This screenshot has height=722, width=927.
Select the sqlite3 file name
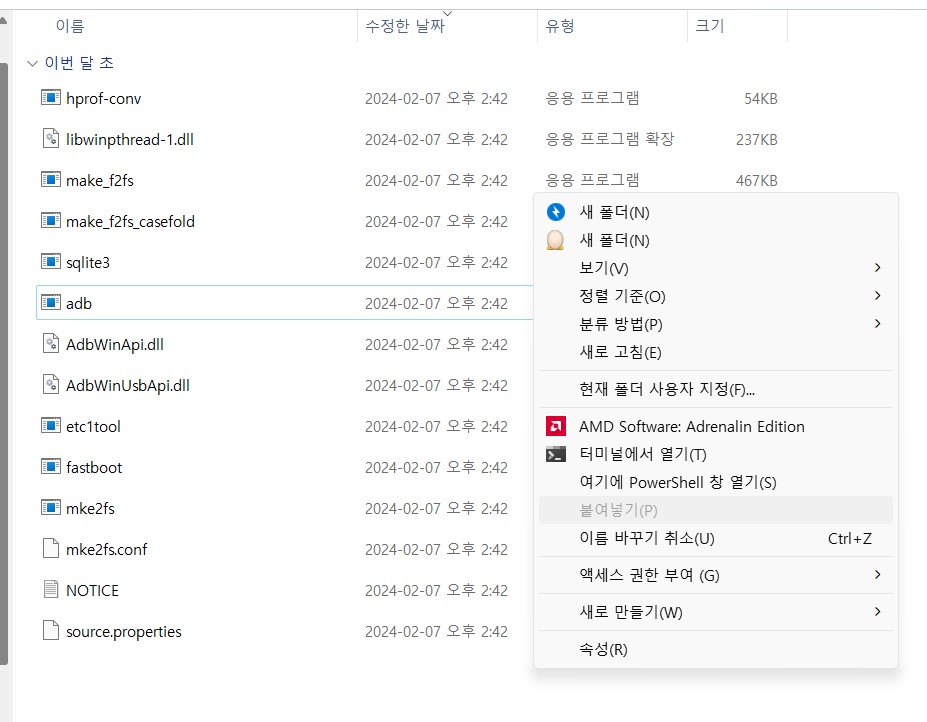(87, 263)
